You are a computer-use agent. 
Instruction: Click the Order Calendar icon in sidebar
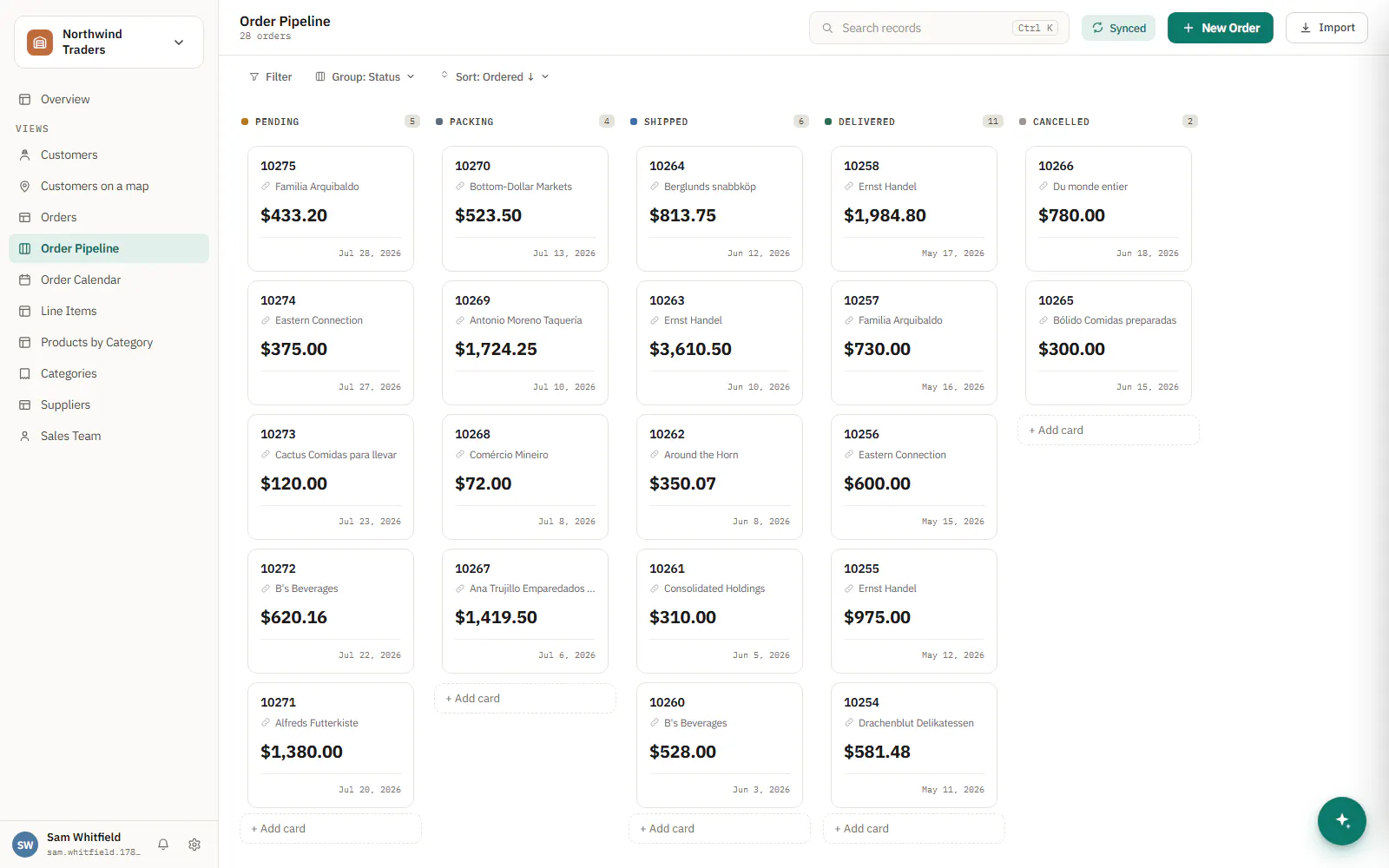[x=25, y=279]
